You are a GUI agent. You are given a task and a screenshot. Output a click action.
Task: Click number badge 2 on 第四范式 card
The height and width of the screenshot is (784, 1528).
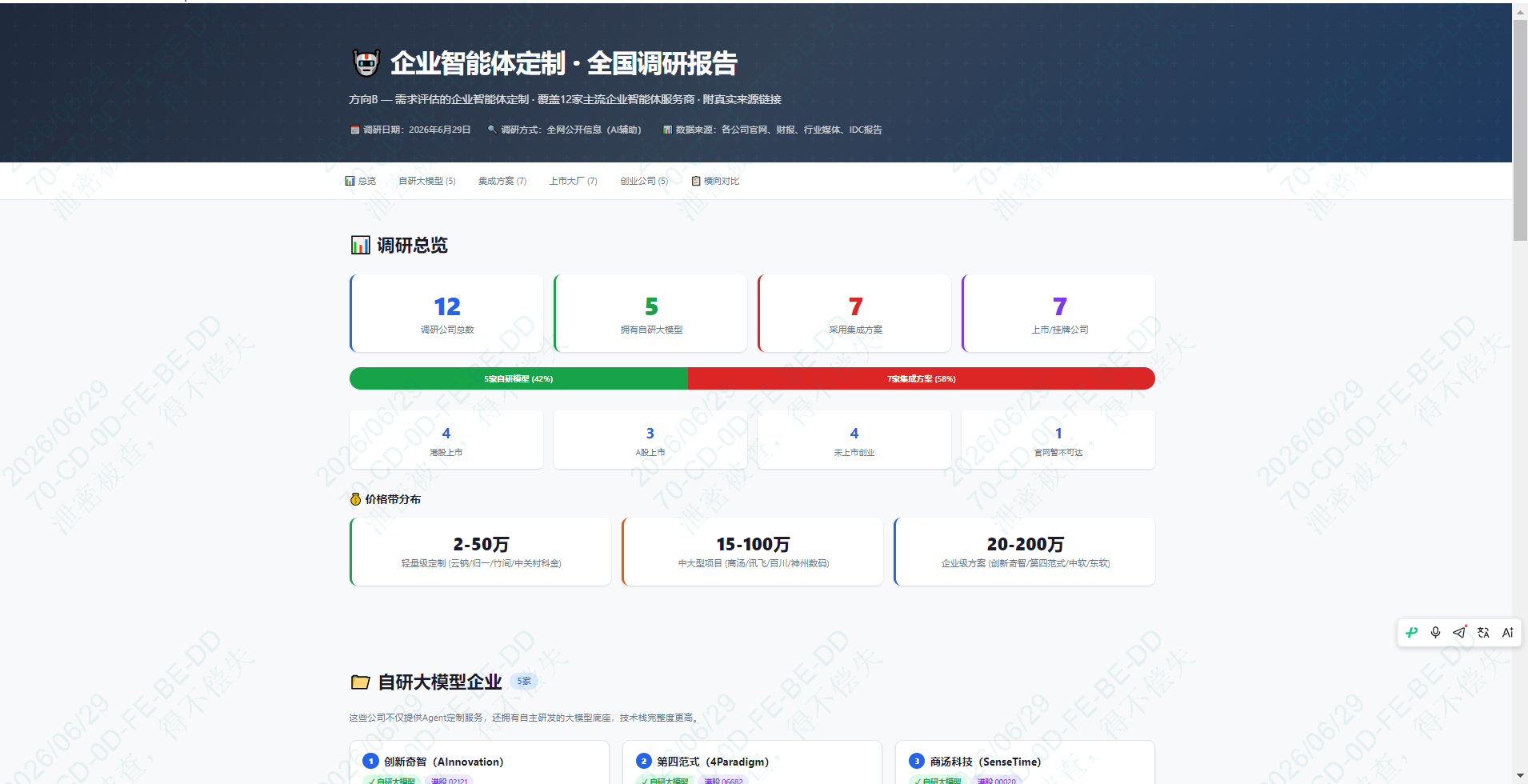[x=644, y=761]
